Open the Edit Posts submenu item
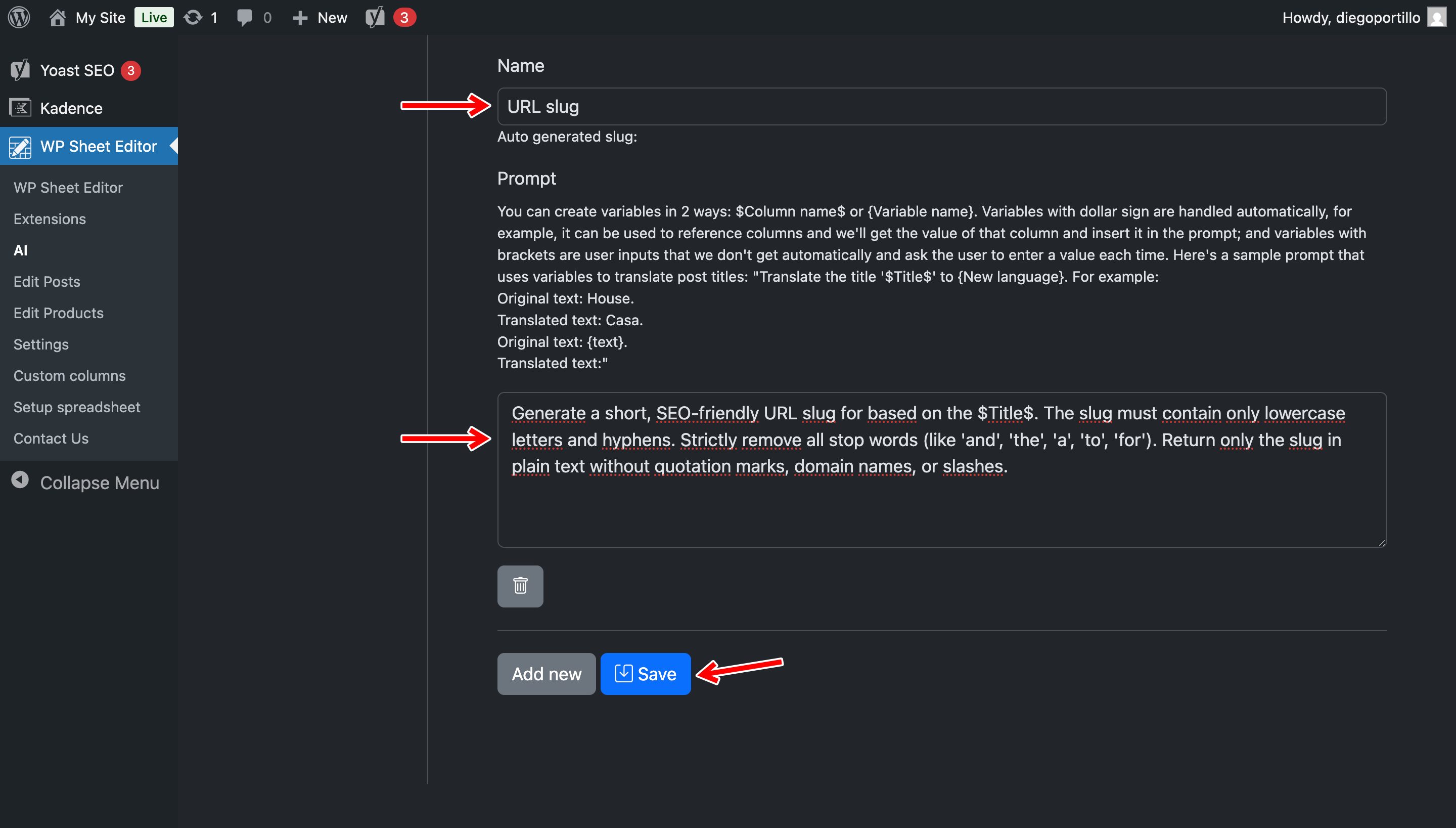Screen dimensions: 1456x828 47,281
